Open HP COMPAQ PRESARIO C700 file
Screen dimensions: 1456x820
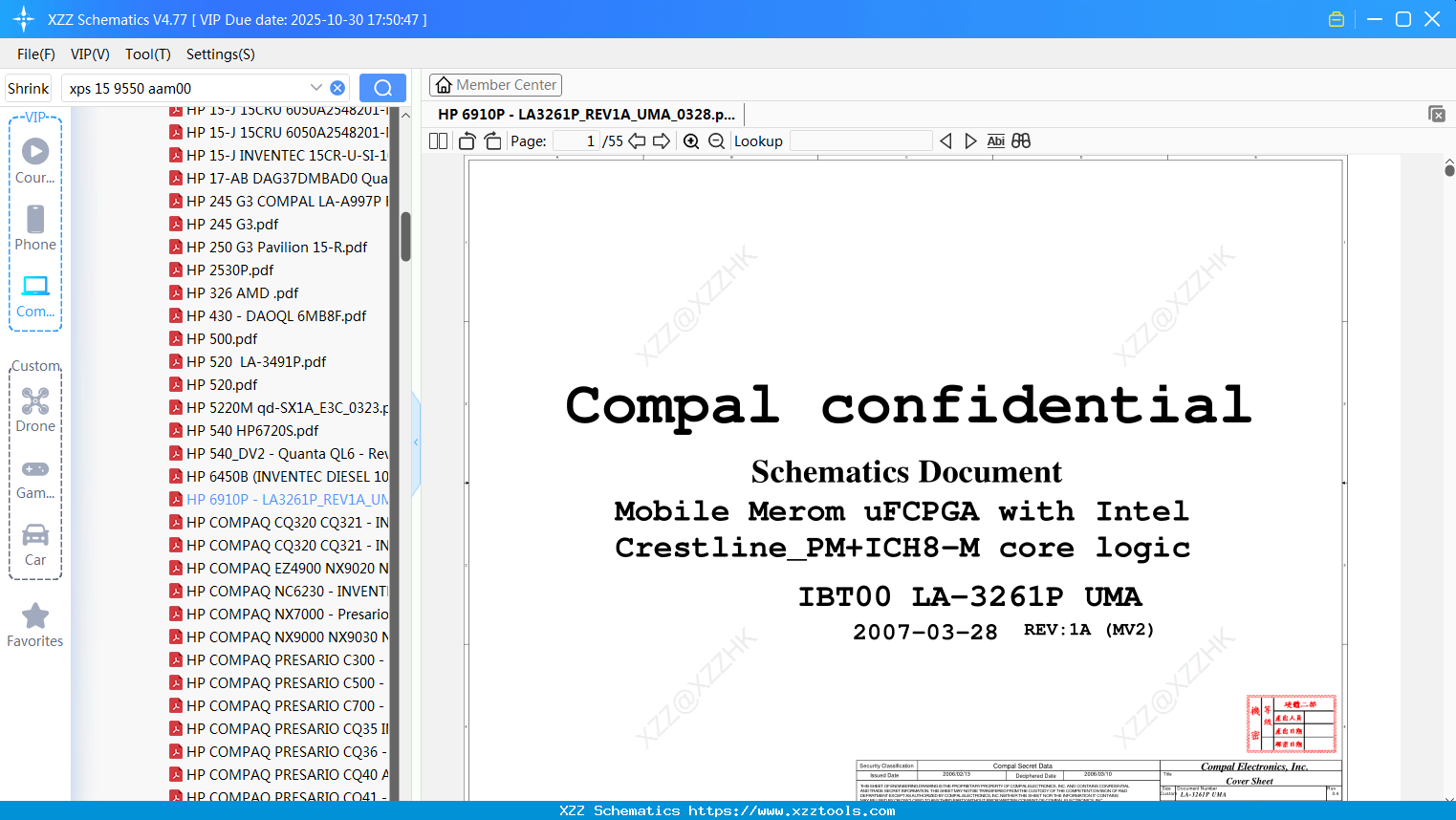[x=278, y=705]
